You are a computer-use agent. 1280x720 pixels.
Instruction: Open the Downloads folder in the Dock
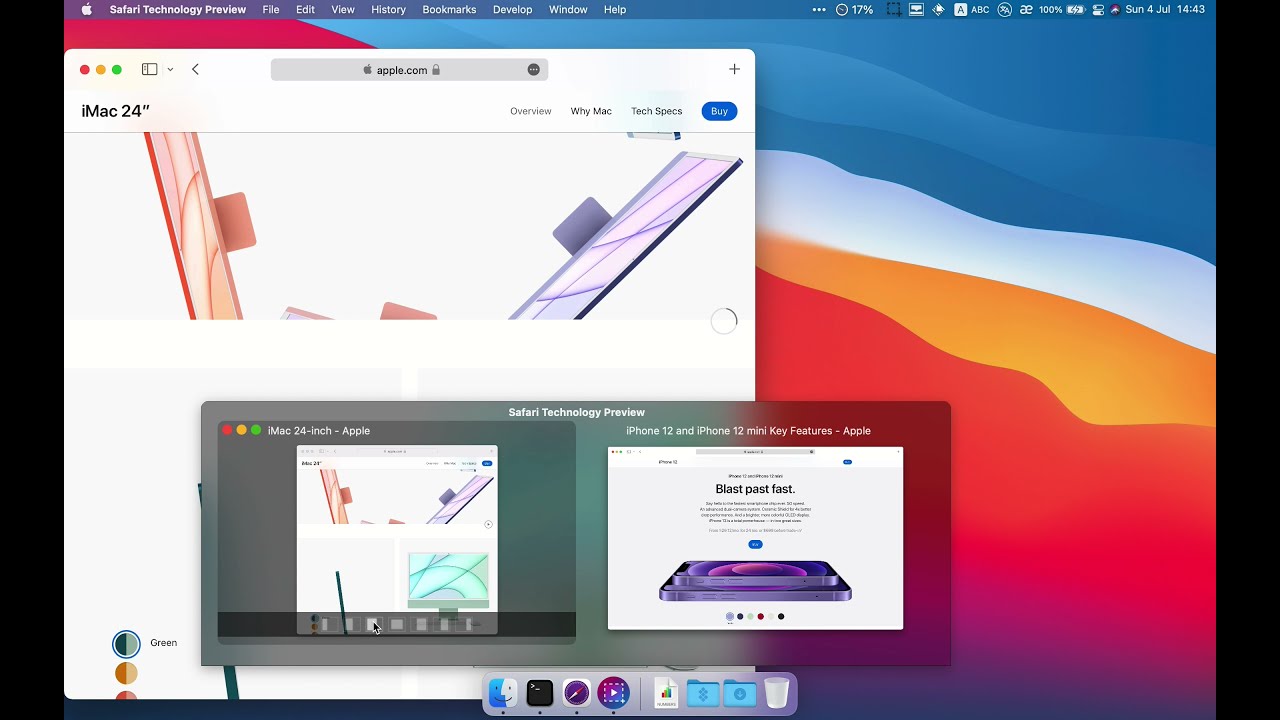pyautogui.click(x=740, y=693)
